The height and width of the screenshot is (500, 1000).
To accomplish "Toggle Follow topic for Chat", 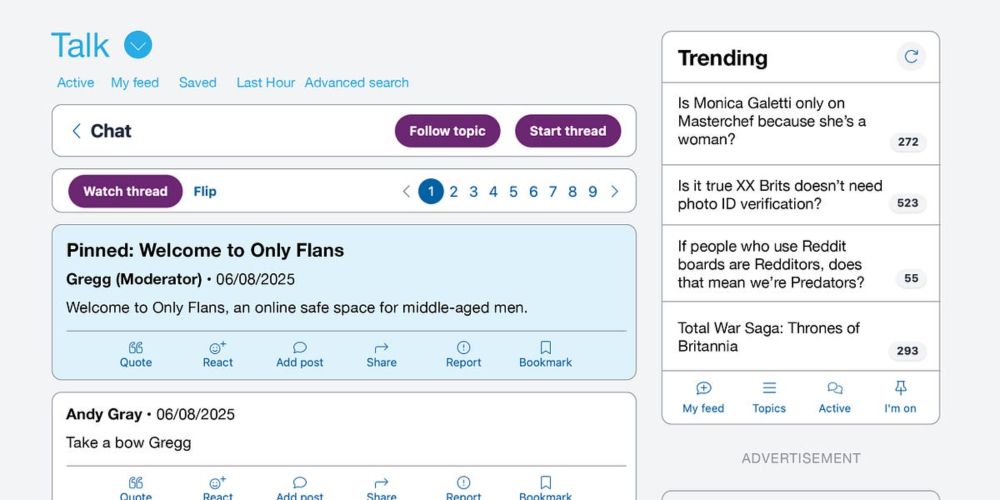I will coord(447,131).
